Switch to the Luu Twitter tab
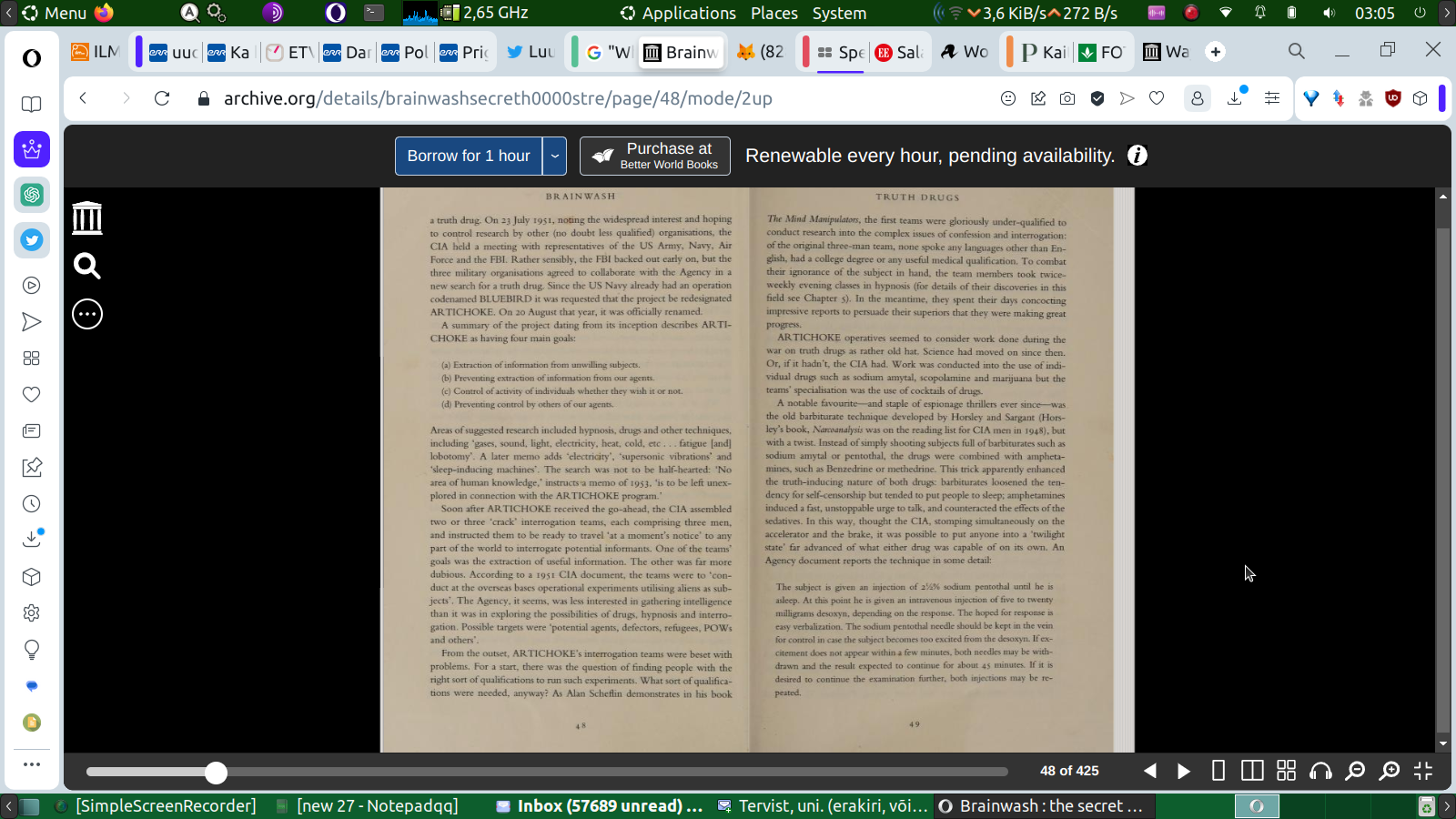The height and width of the screenshot is (819, 1456). 530,52
